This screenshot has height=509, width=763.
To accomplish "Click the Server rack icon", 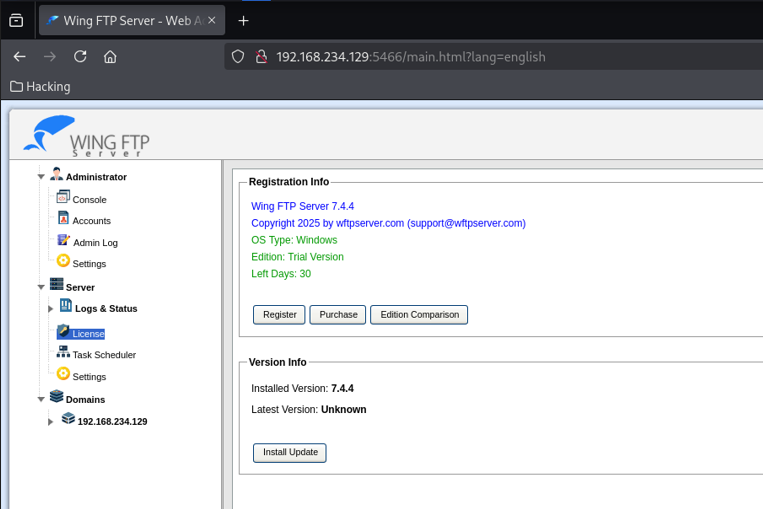I will [56, 284].
